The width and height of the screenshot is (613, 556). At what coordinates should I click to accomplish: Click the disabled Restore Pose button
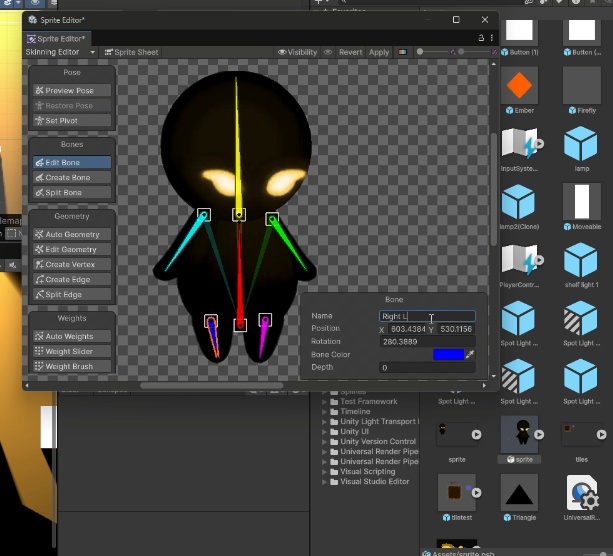(72, 106)
